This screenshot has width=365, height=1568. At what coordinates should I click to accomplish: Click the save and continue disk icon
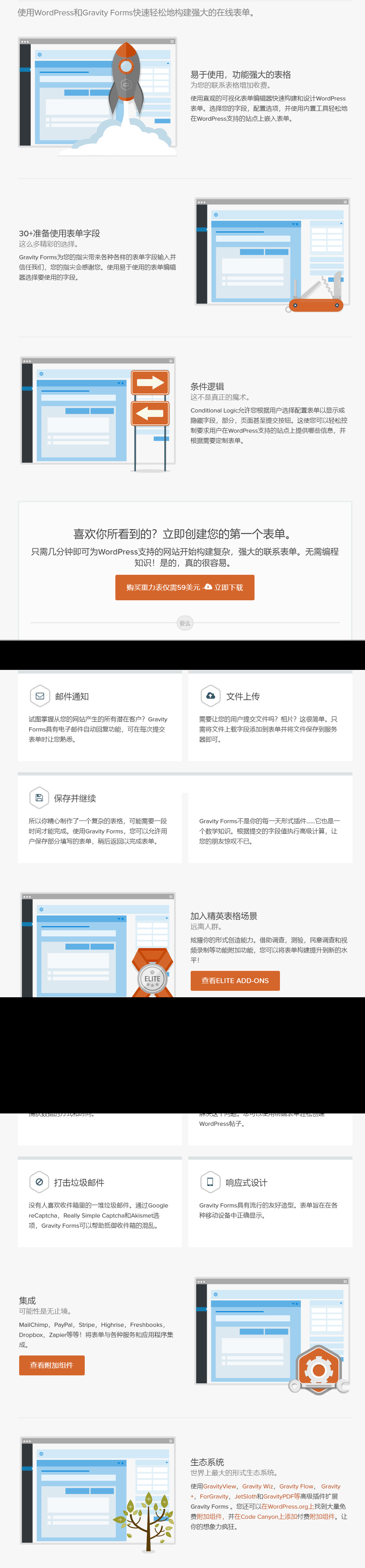pyautogui.click(x=39, y=797)
